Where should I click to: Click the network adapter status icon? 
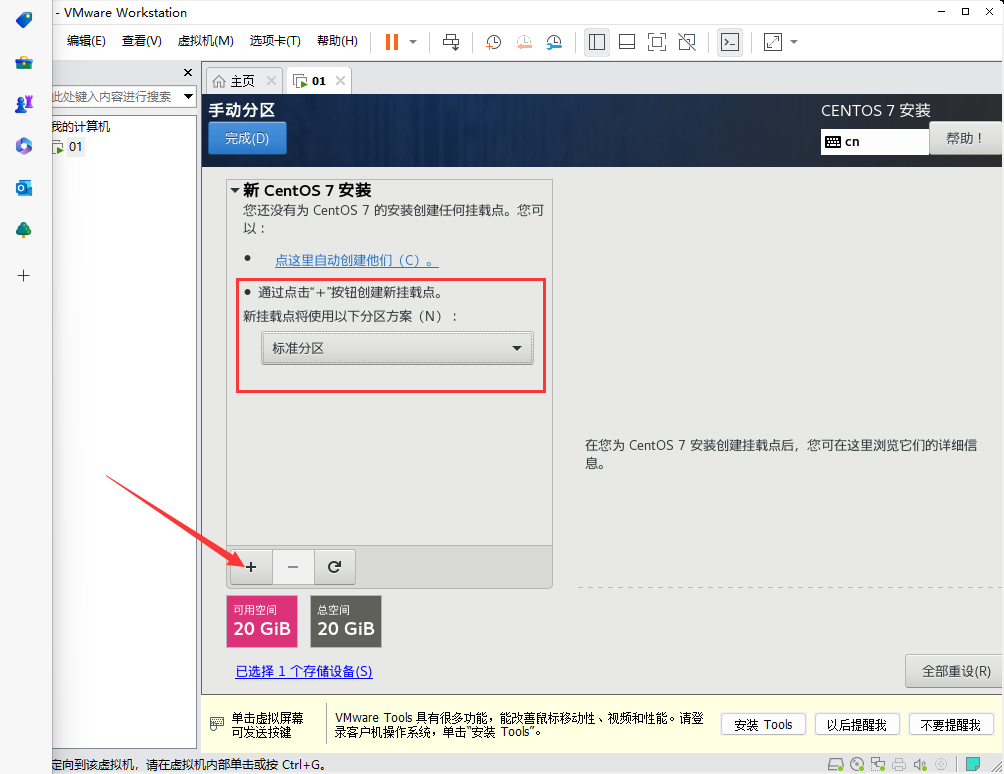coord(878,764)
